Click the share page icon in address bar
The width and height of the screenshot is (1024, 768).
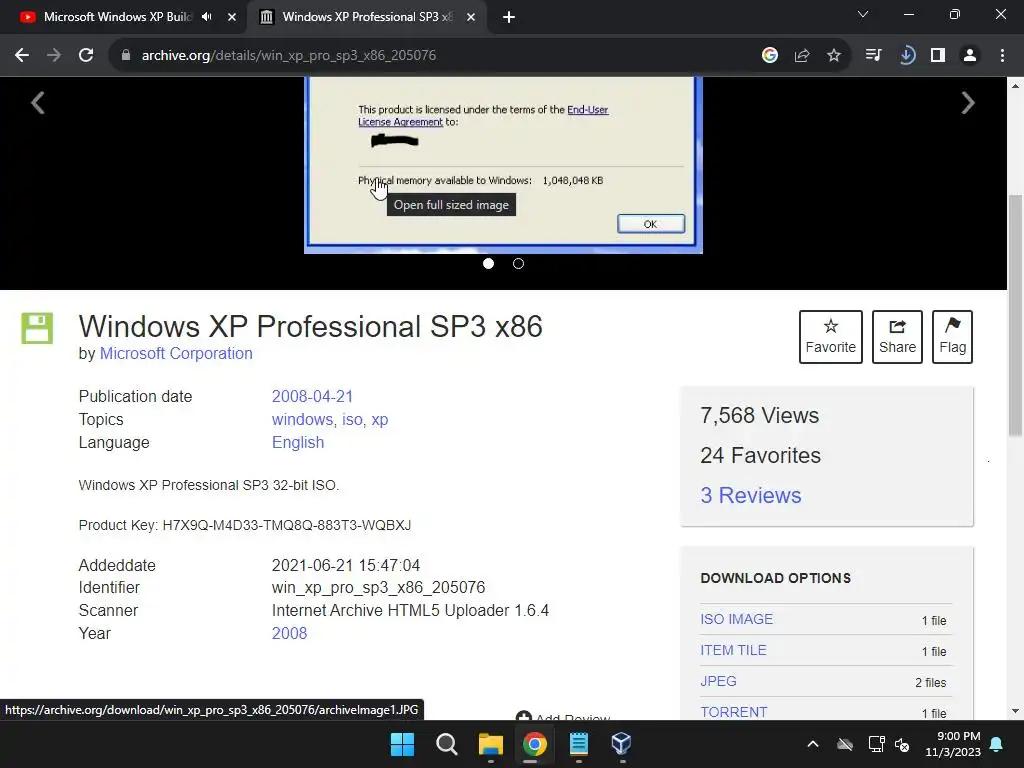point(802,56)
